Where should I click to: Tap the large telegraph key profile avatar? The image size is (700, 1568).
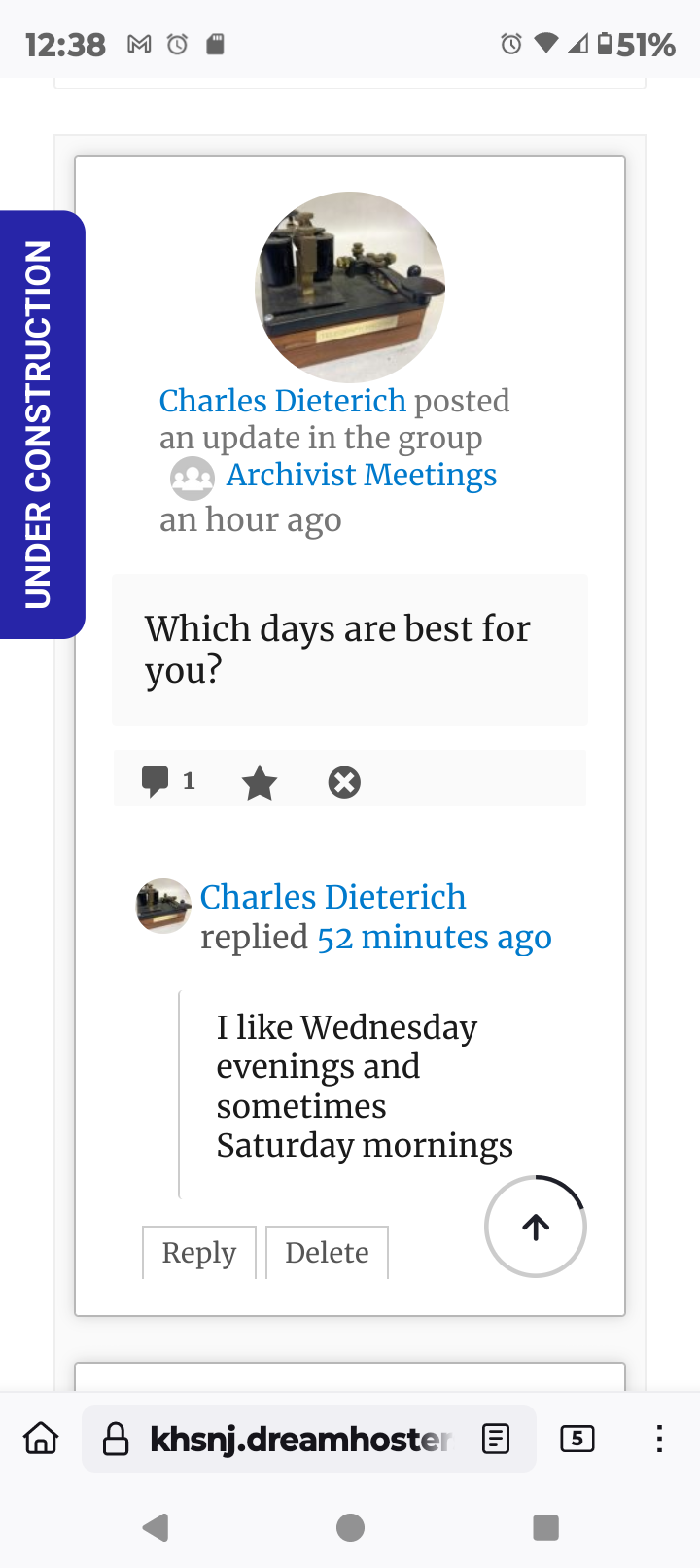[x=350, y=287]
